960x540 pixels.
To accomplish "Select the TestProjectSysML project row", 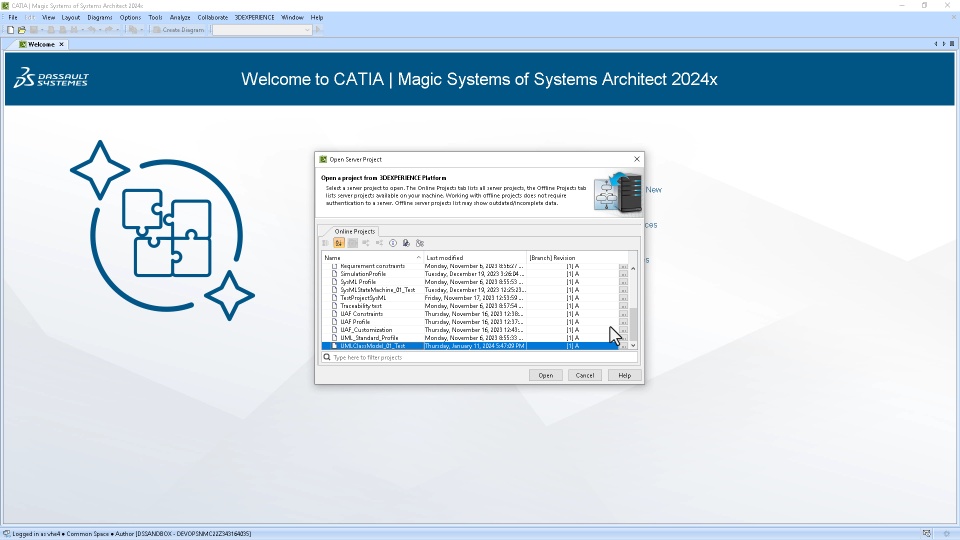I will pos(470,298).
